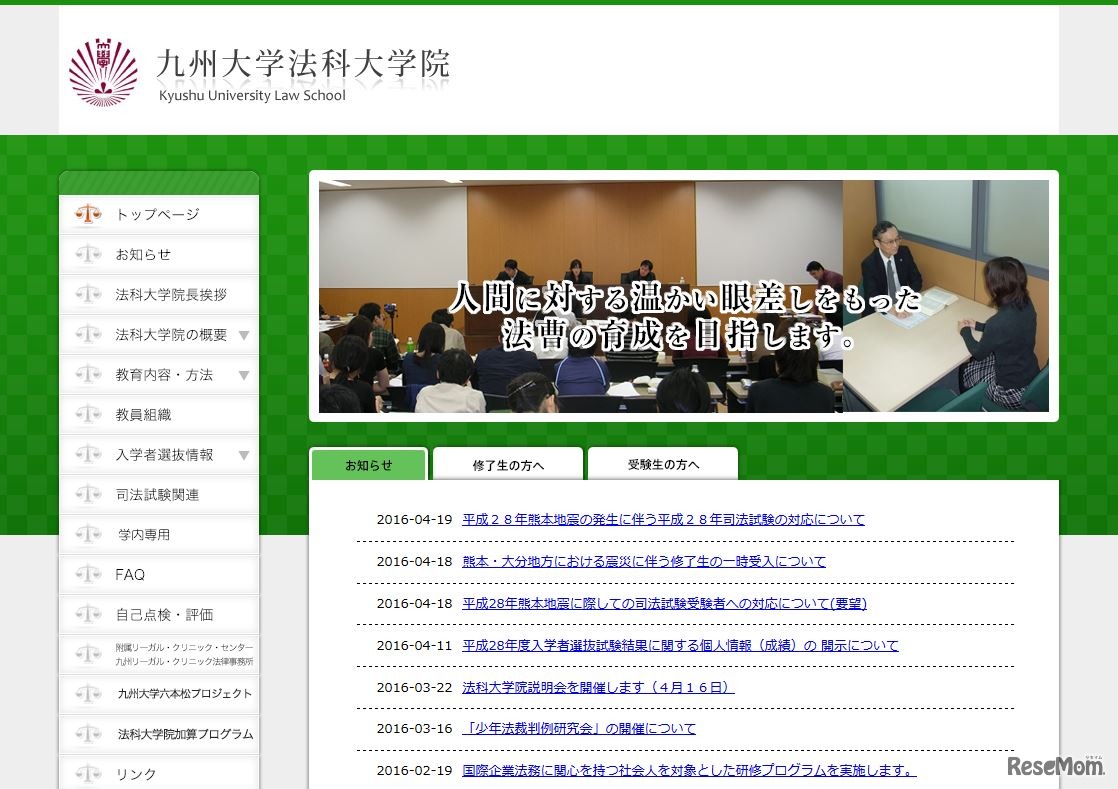
Task: Click the scale icon beside 学内専用
Action: pyautogui.click(x=88, y=534)
